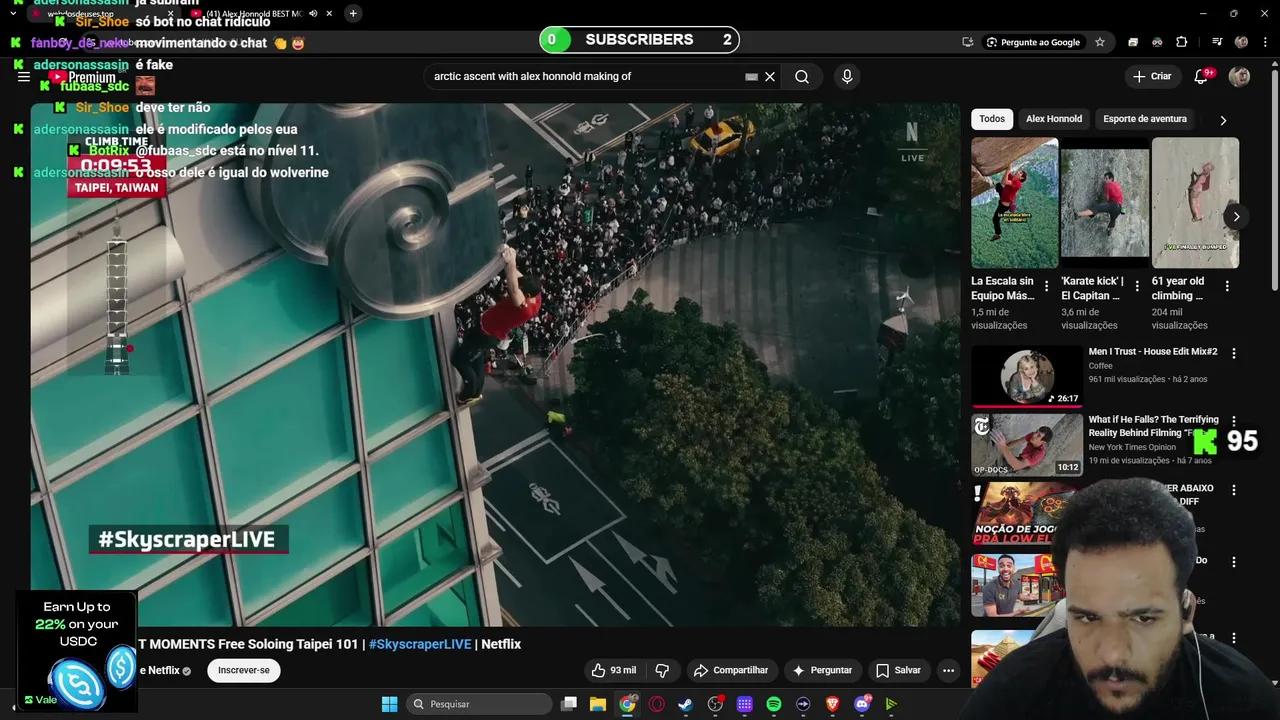The height and width of the screenshot is (720, 1280).
Task: Open Opera GX from the taskbar
Action: pos(657,704)
